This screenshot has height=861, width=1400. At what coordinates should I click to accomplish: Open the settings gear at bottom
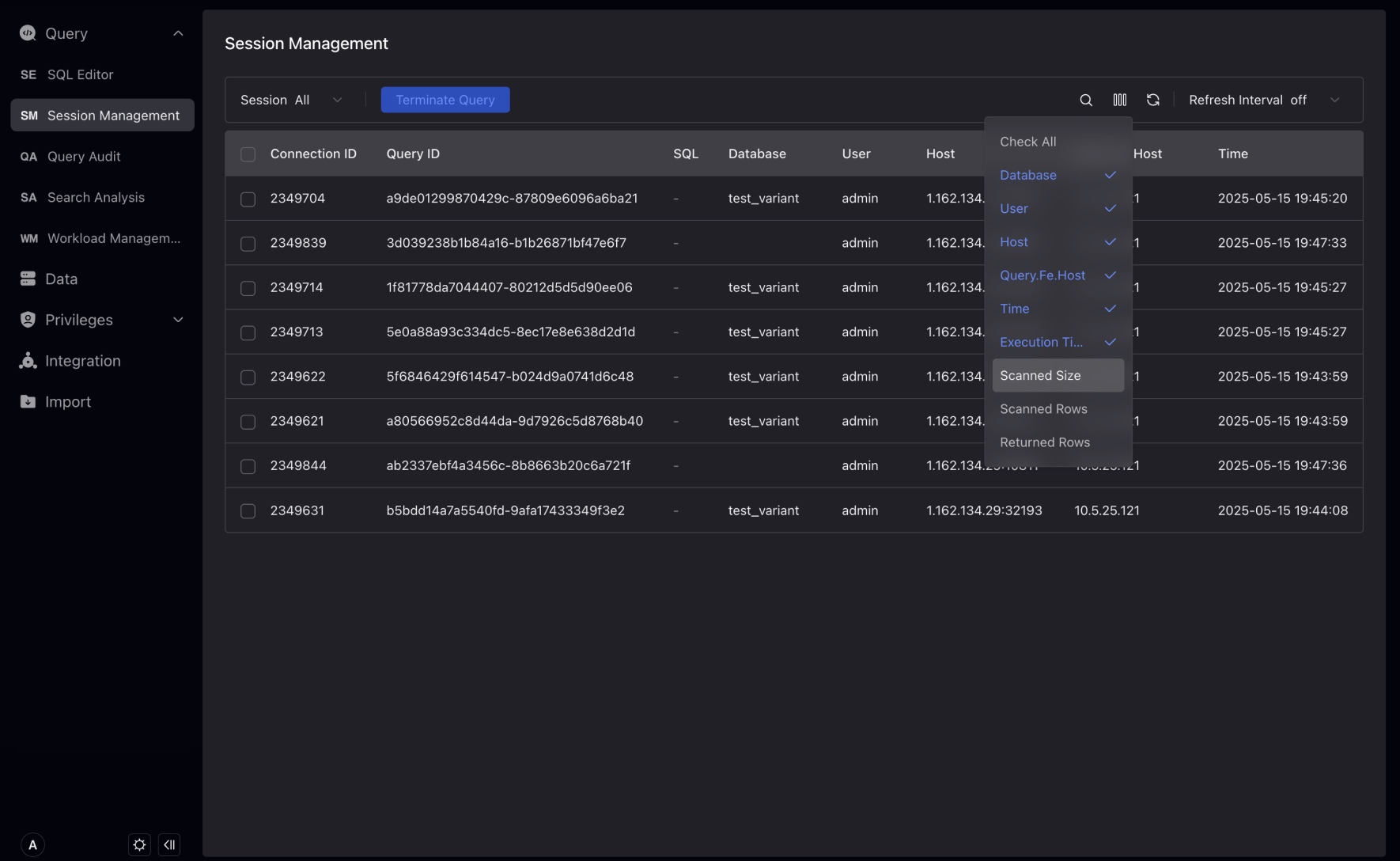pos(138,844)
